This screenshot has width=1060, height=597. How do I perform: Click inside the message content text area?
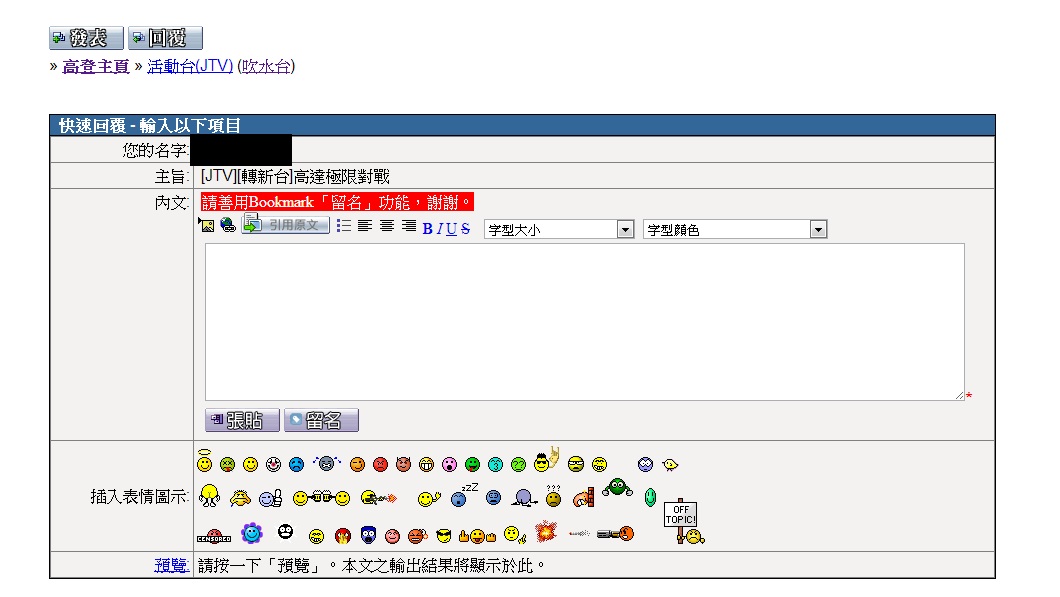pyautogui.click(x=585, y=322)
